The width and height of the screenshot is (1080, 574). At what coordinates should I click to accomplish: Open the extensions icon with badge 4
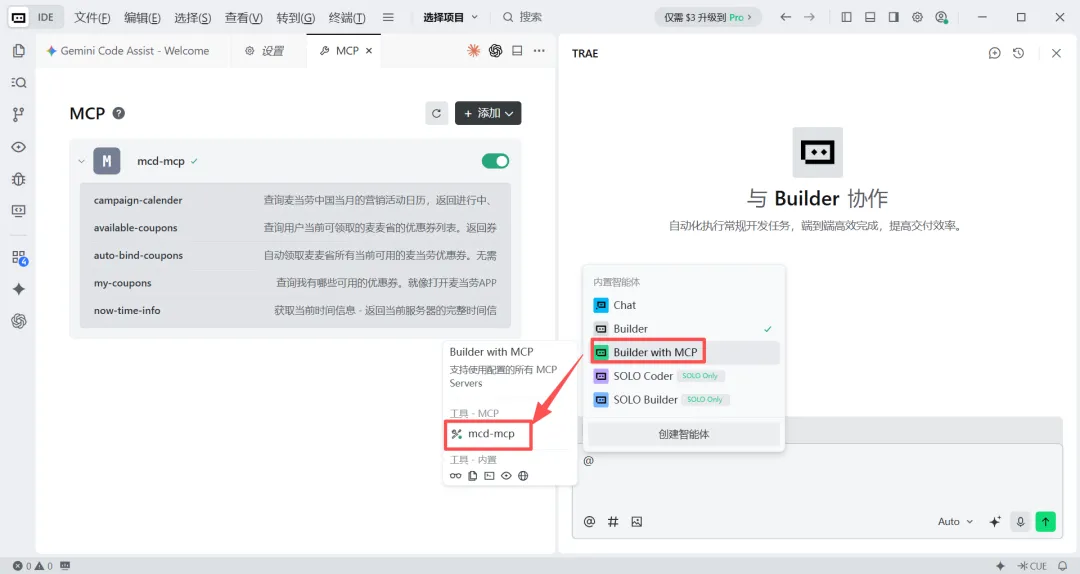[19, 258]
